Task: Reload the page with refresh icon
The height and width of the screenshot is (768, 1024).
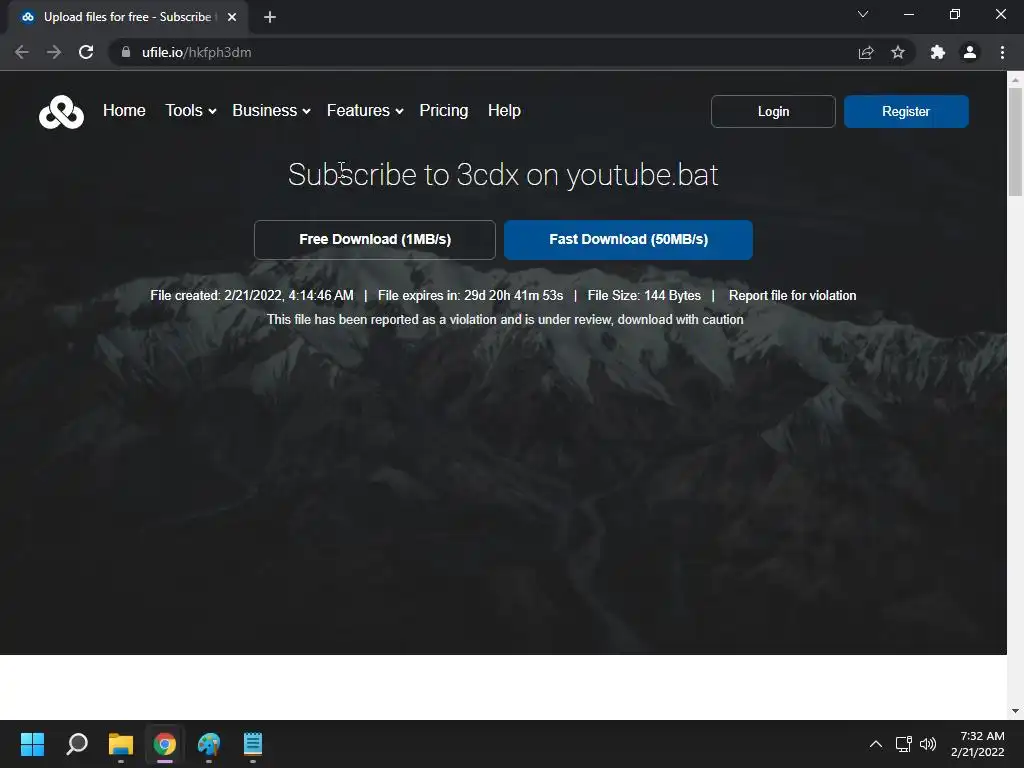Action: (86, 52)
